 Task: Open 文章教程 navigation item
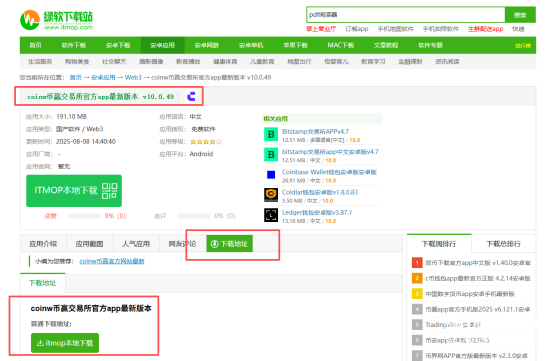(x=386, y=45)
